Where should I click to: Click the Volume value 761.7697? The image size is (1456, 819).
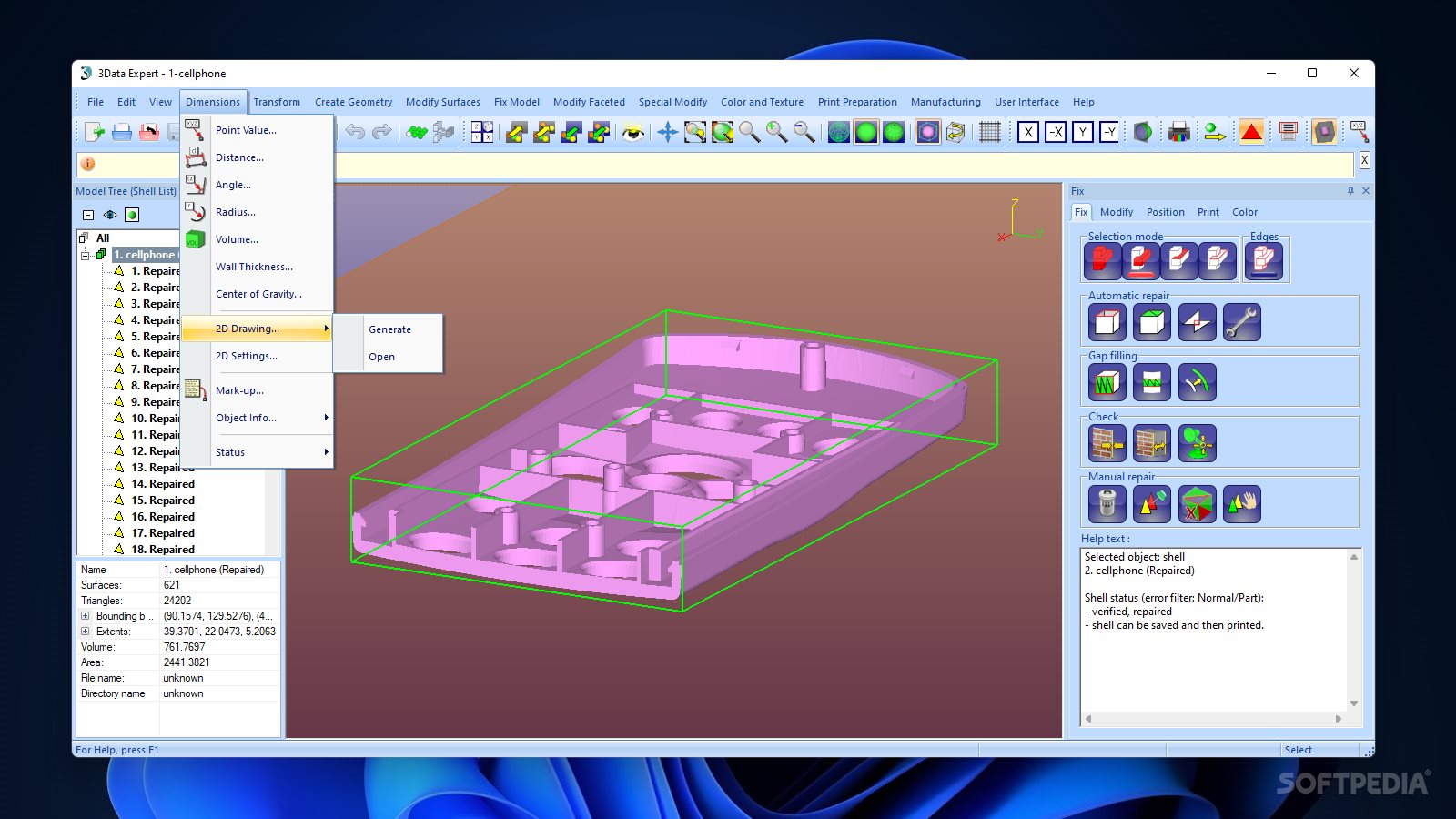(x=185, y=647)
